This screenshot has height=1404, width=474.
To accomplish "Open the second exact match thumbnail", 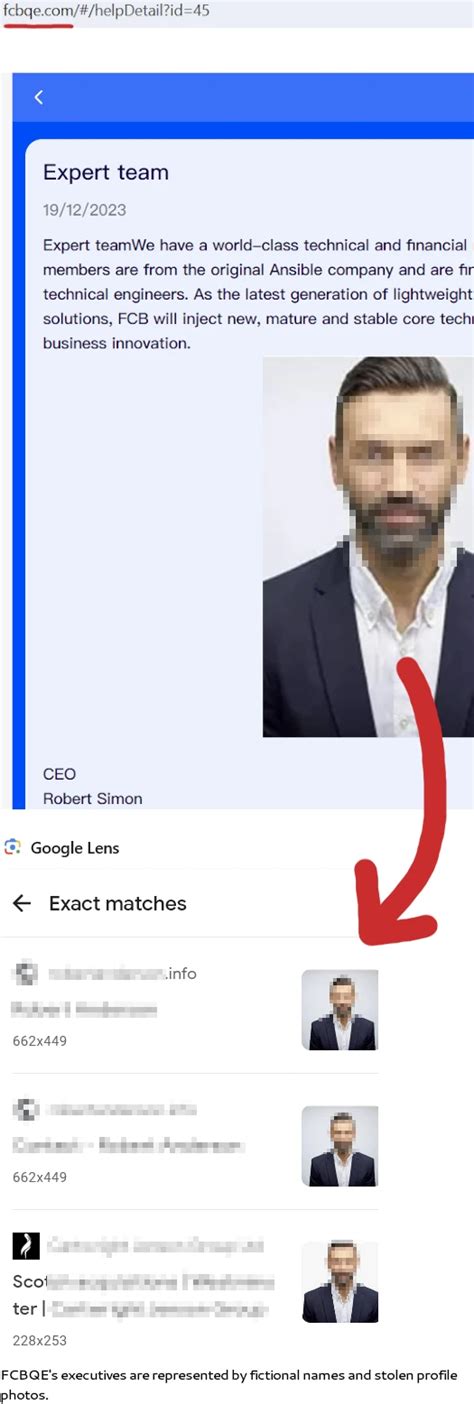I will 340,1146.
